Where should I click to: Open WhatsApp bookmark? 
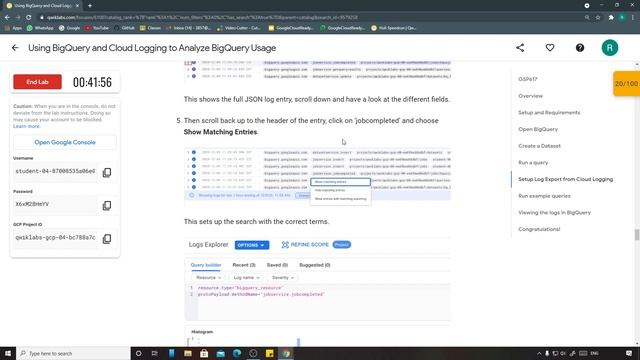[40, 28]
